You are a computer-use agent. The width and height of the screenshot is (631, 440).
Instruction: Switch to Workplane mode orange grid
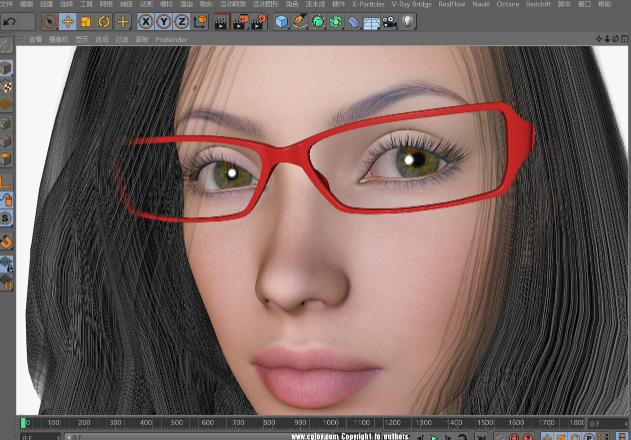[6, 105]
